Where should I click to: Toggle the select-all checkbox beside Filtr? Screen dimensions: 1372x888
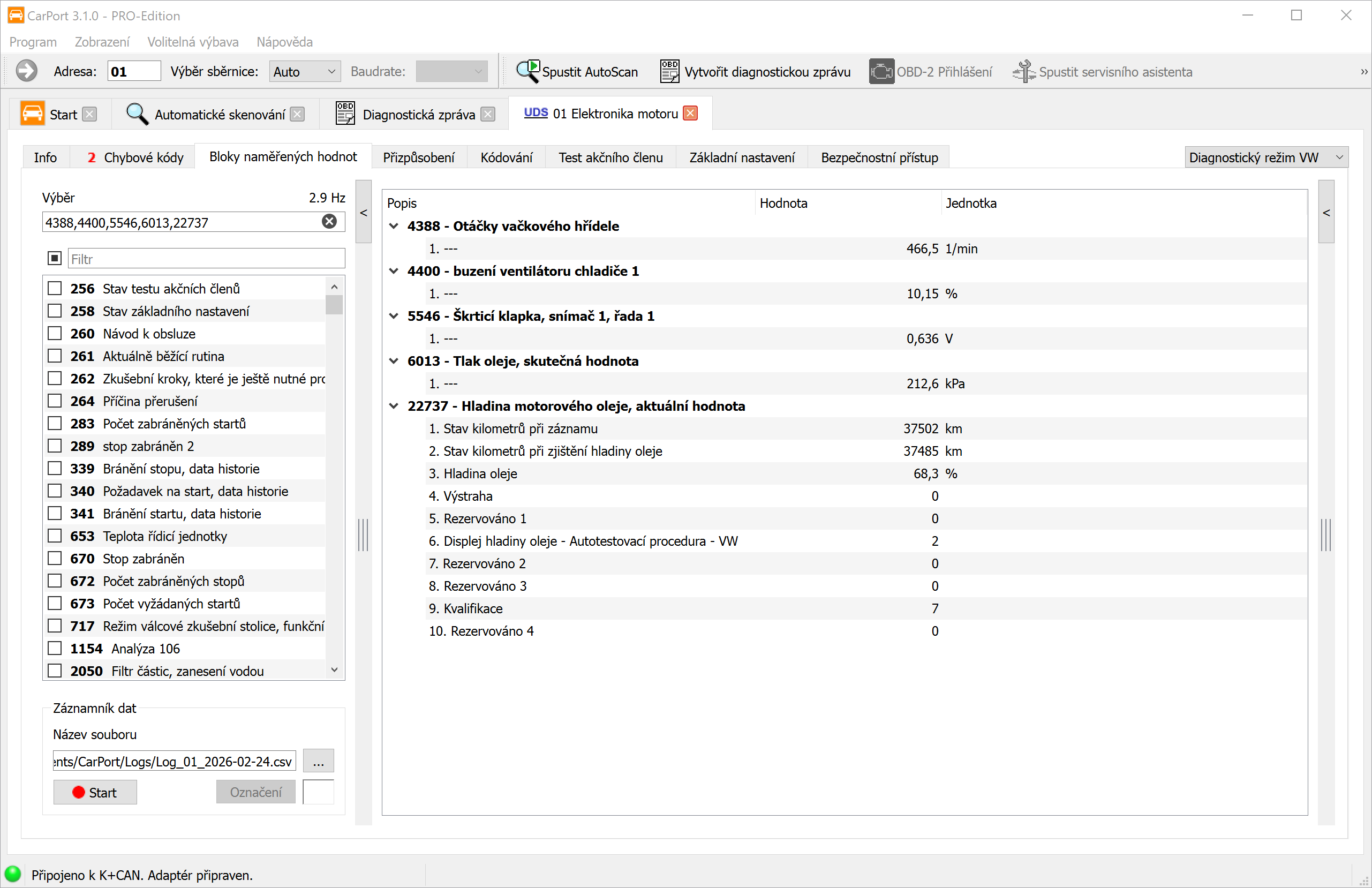(x=55, y=258)
